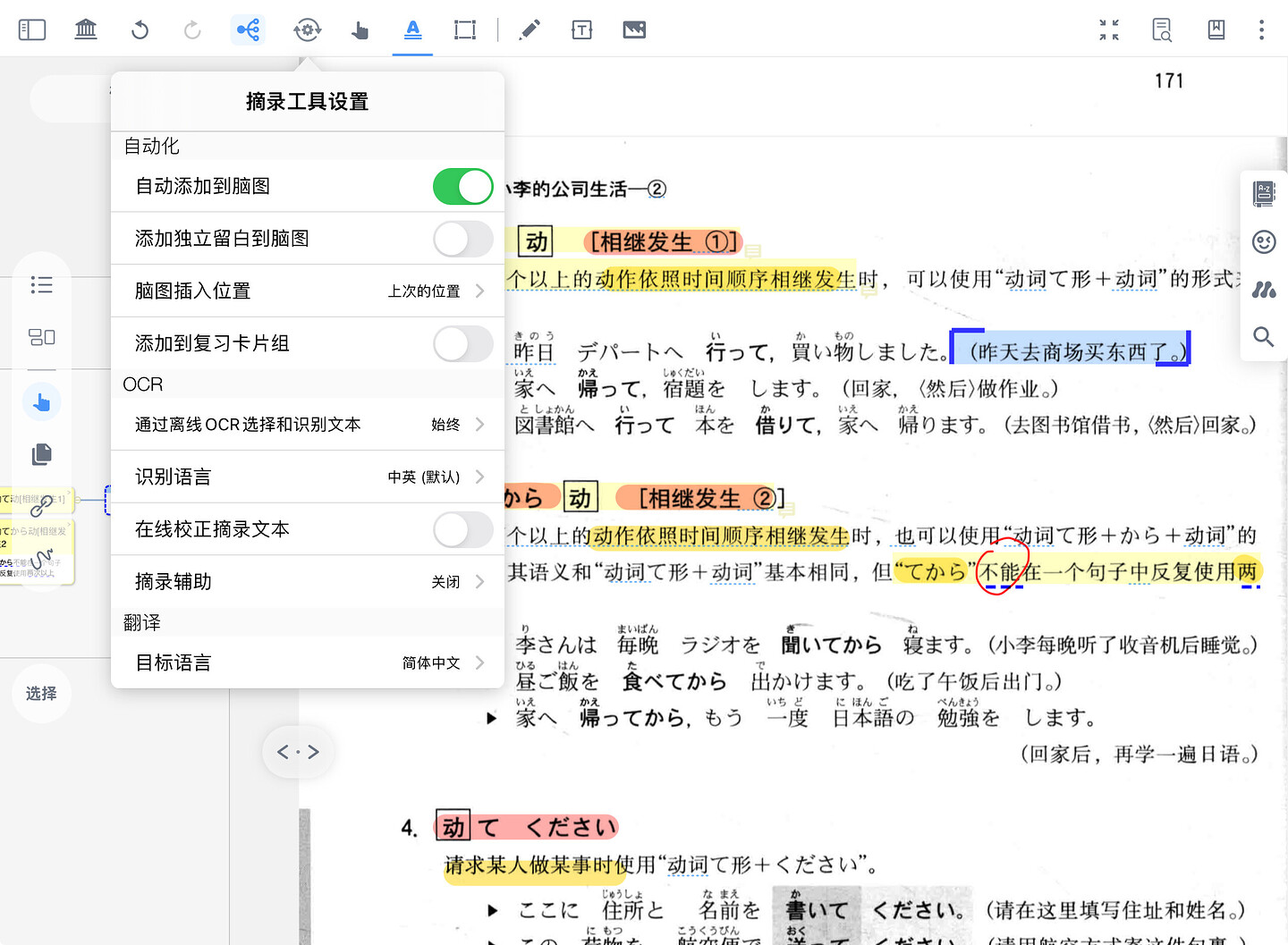This screenshot has width=1288, height=945.
Task: Enable 添加独立留白到脑图 switch
Action: [462, 239]
